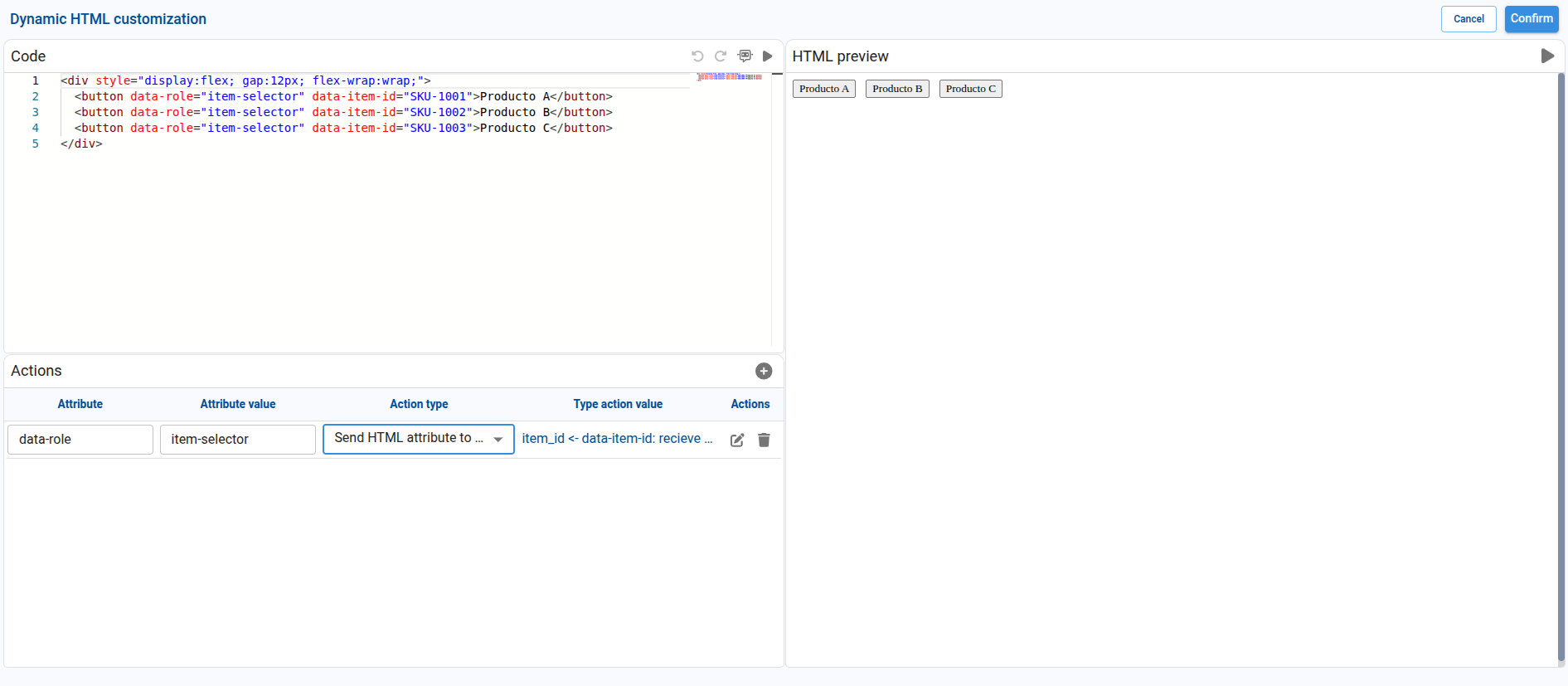Click the undo icon in Code panel
This screenshot has width=1568, height=686.
[697, 56]
